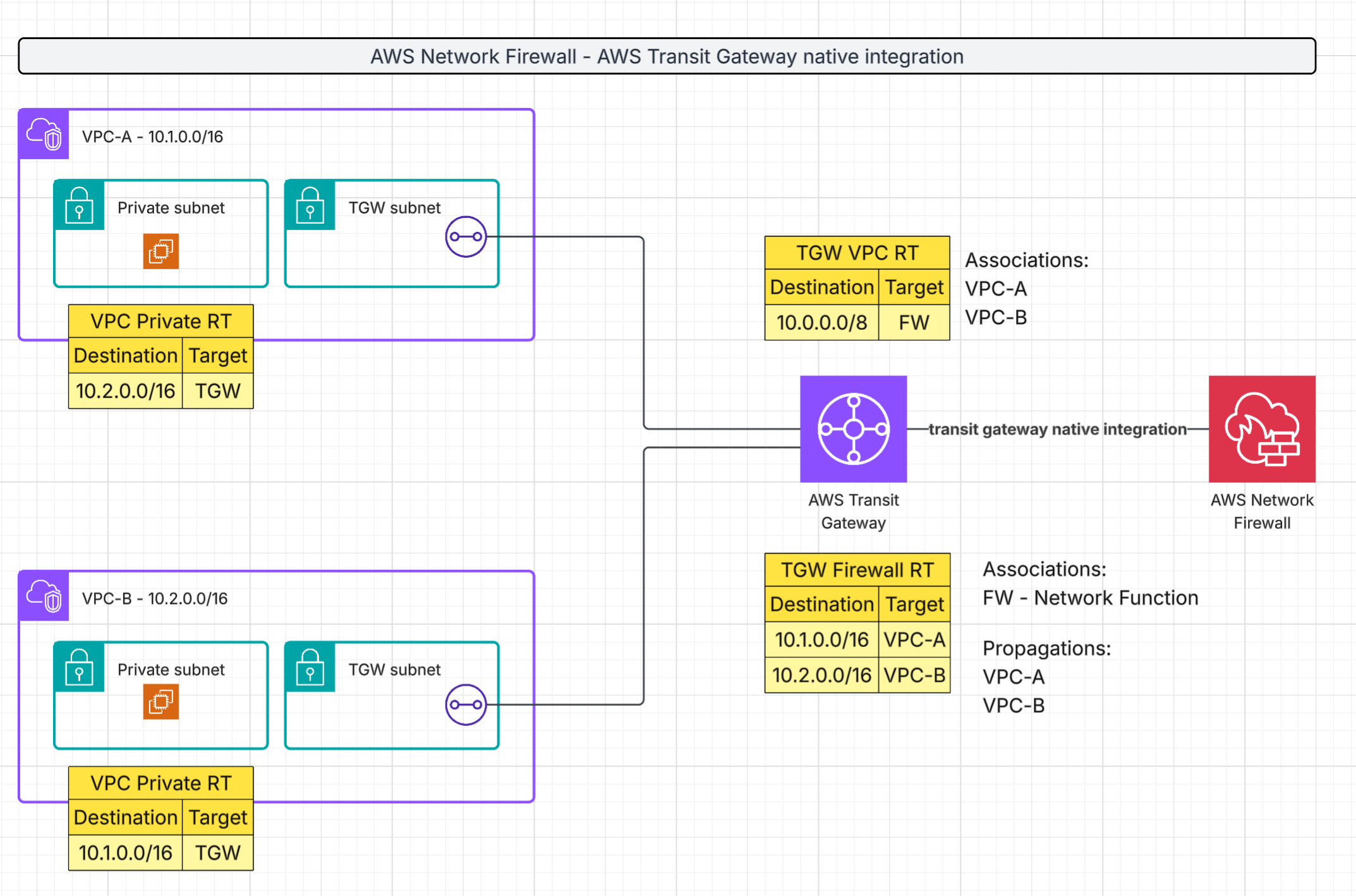Select the 'TGW Firewall RT' table header

[857, 570]
